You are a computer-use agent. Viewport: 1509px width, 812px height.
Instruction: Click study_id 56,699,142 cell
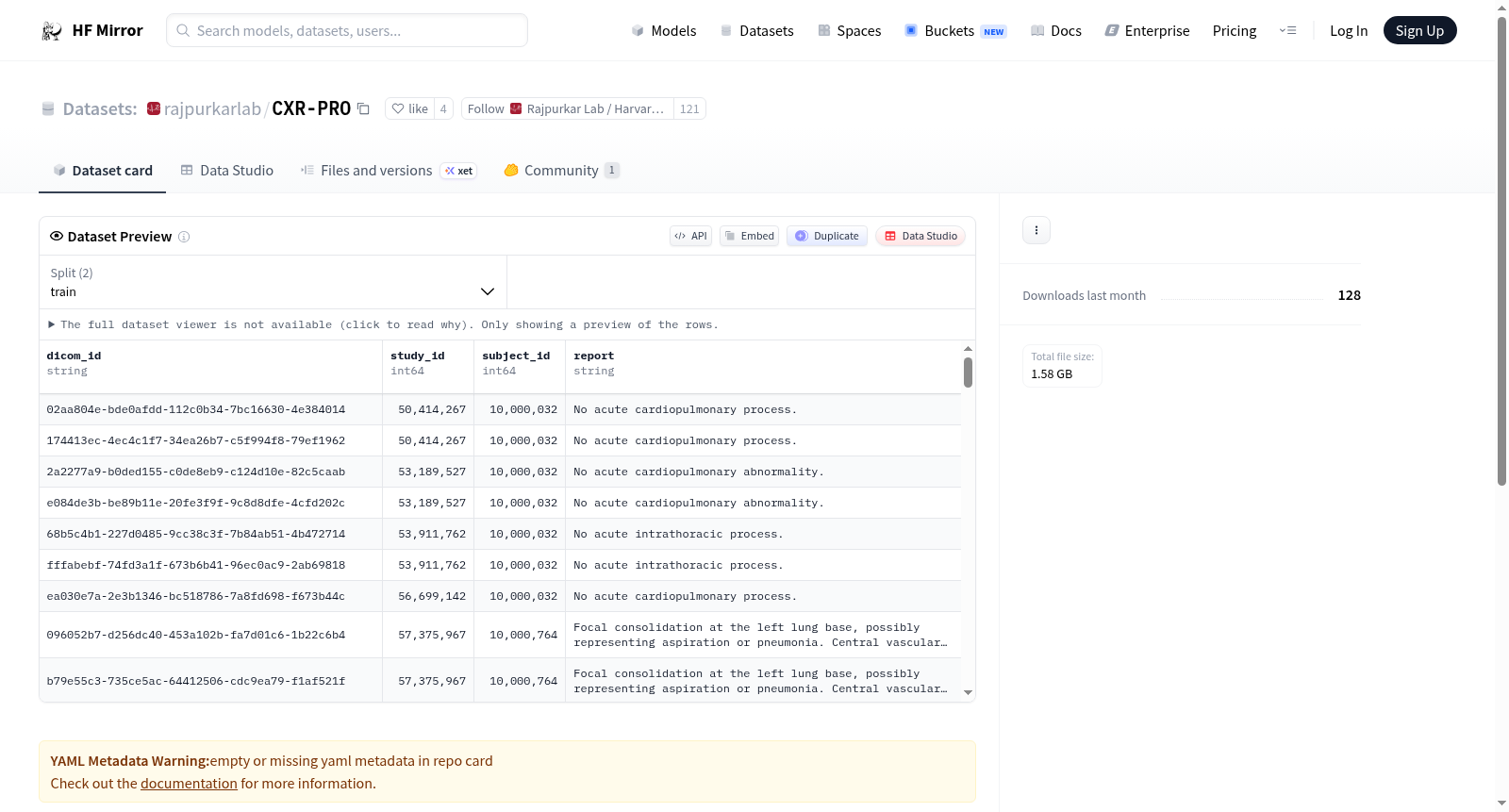coord(428,597)
